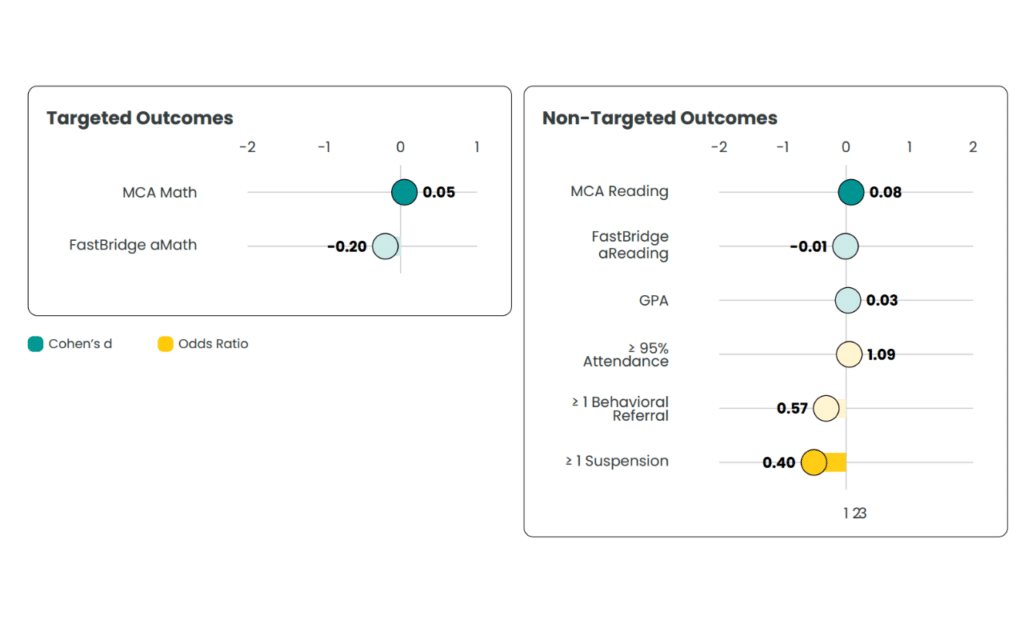Click the Odds Ratio legend text
The height and width of the screenshot is (640, 1024).
coord(213,344)
